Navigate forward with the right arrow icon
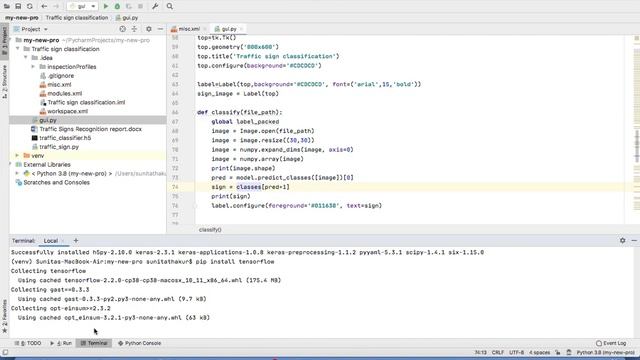Image resolution: width=640 pixels, height=360 pixels. coord(56,6)
